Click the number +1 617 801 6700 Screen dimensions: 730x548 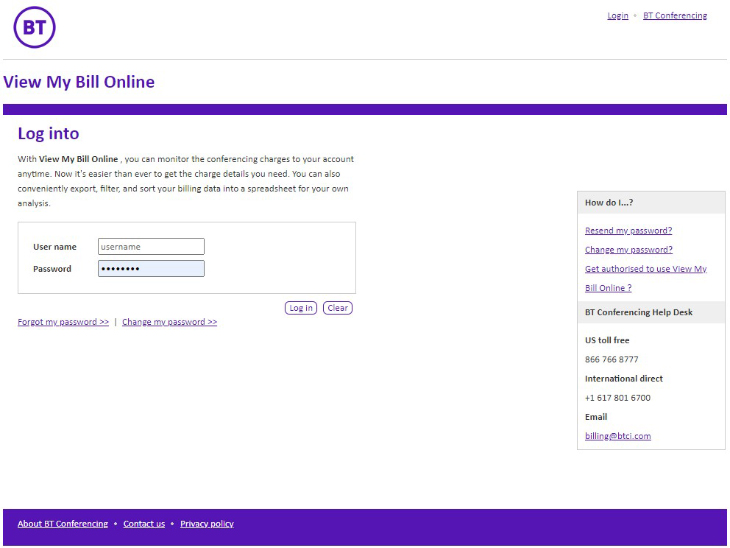click(618, 398)
